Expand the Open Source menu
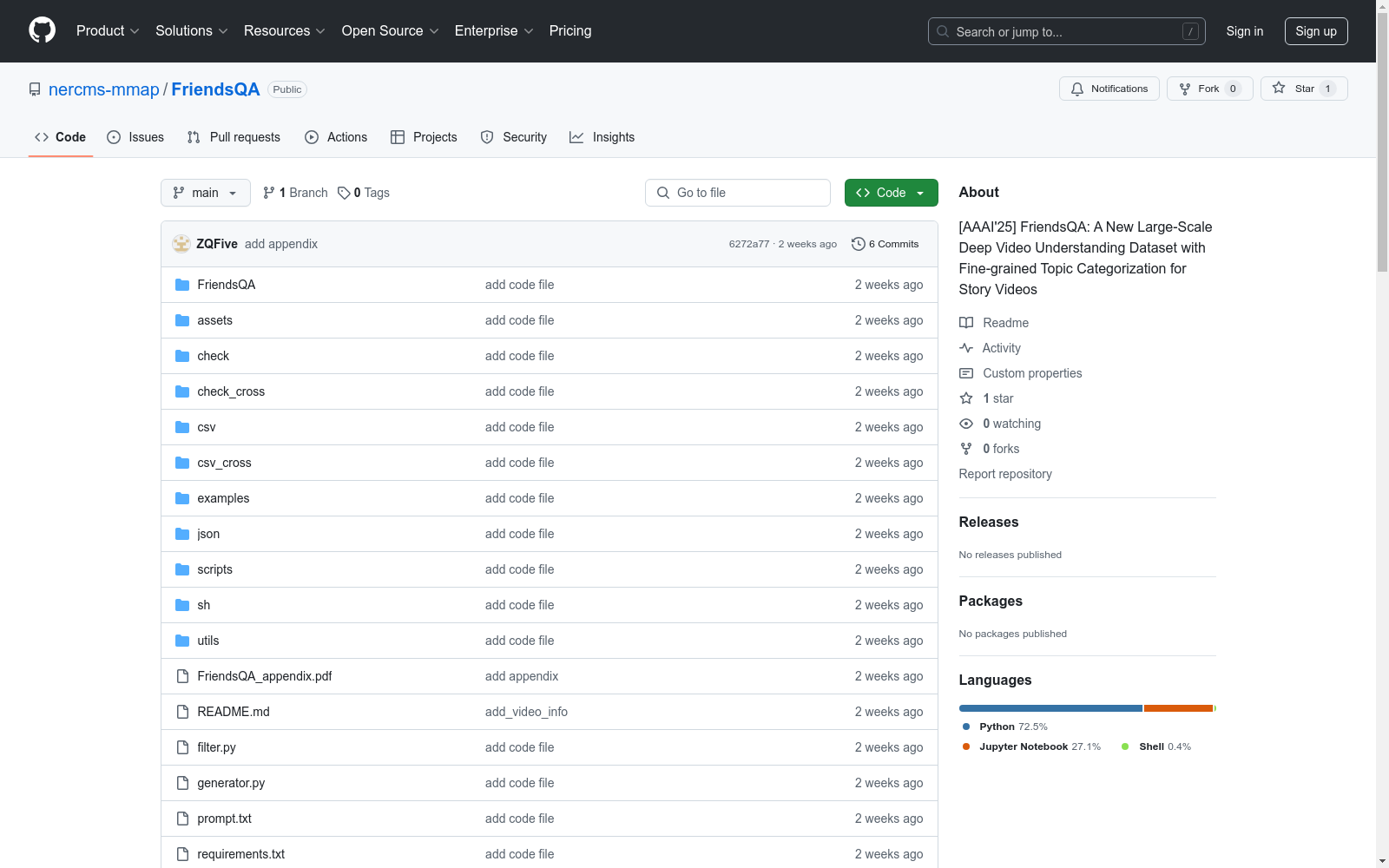 point(391,30)
